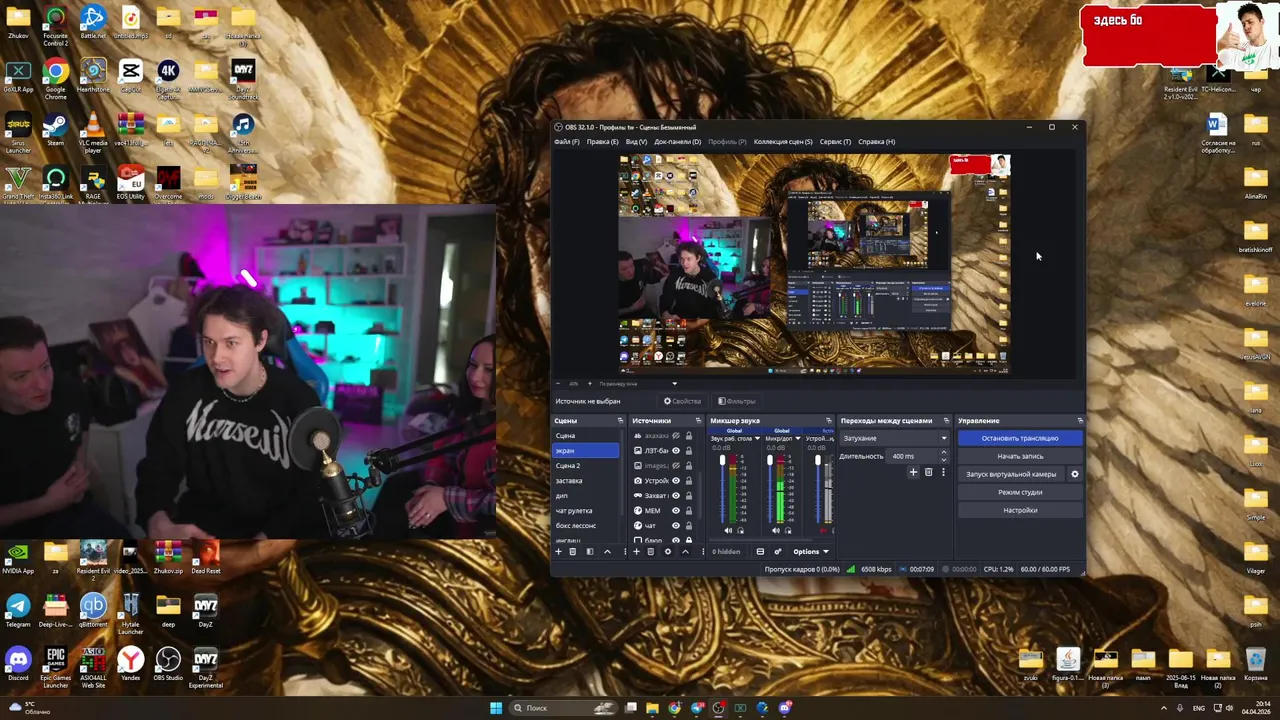Open qBittorrent desktop icon
Image resolution: width=1280 pixels, height=720 pixels.
[93, 611]
